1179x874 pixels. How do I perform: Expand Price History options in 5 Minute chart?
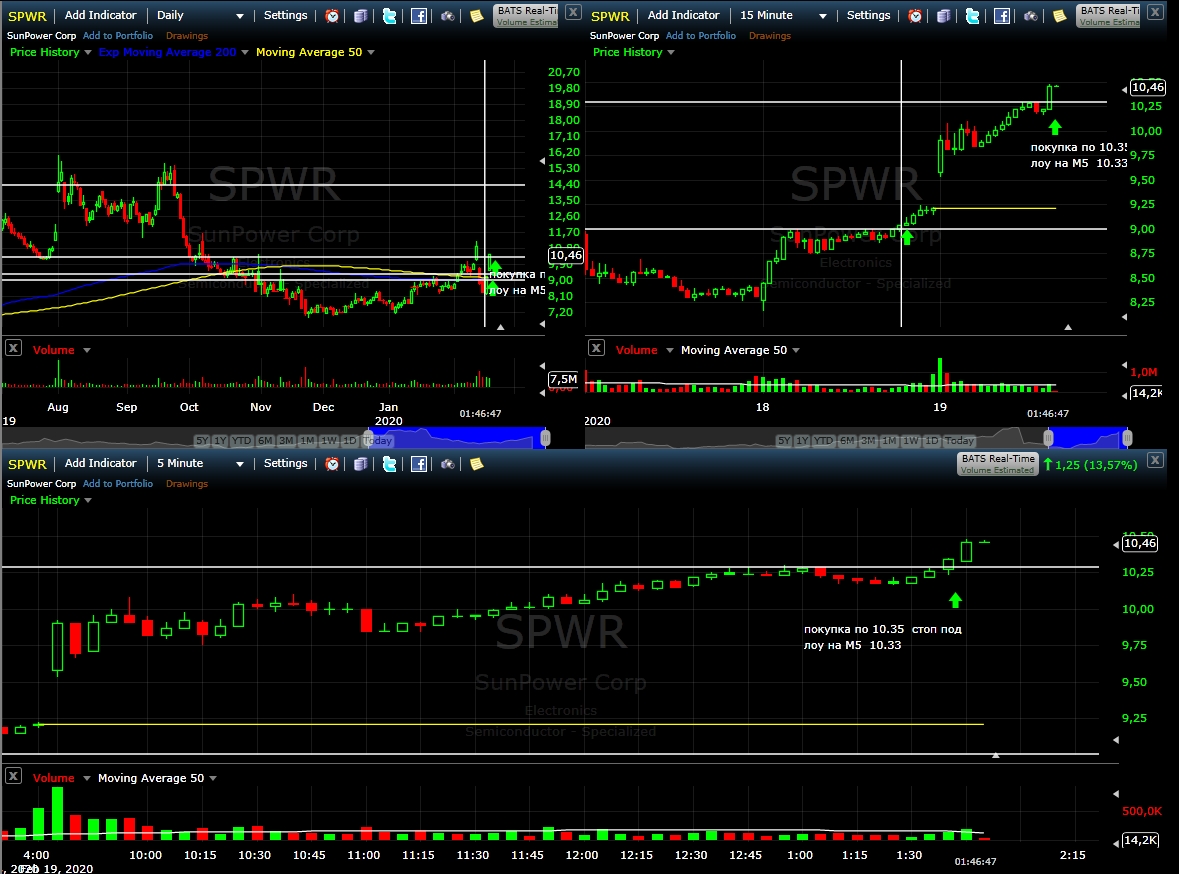pyautogui.click(x=88, y=501)
